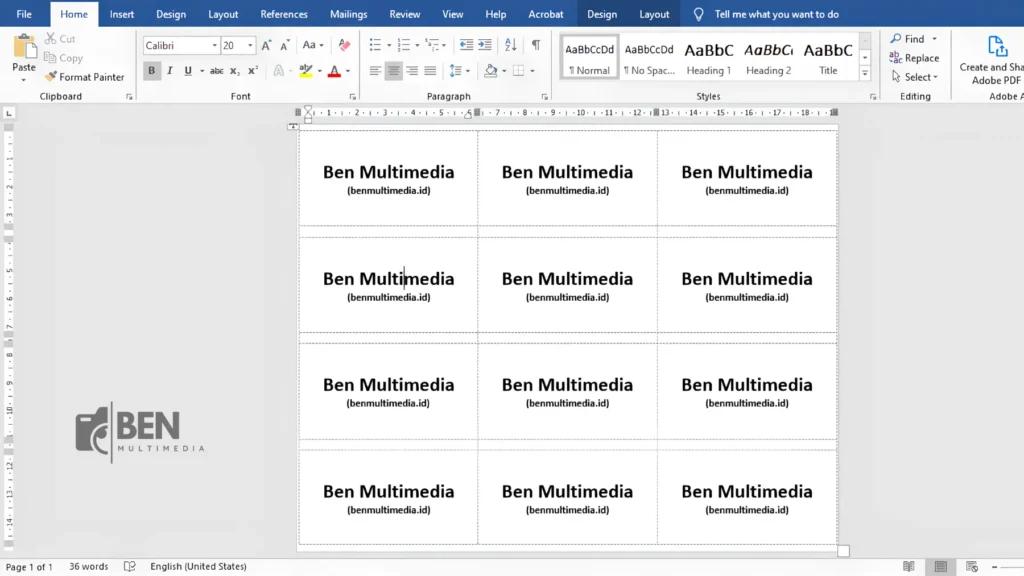
Task: Apply subscript formatting
Action: coord(234,71)
